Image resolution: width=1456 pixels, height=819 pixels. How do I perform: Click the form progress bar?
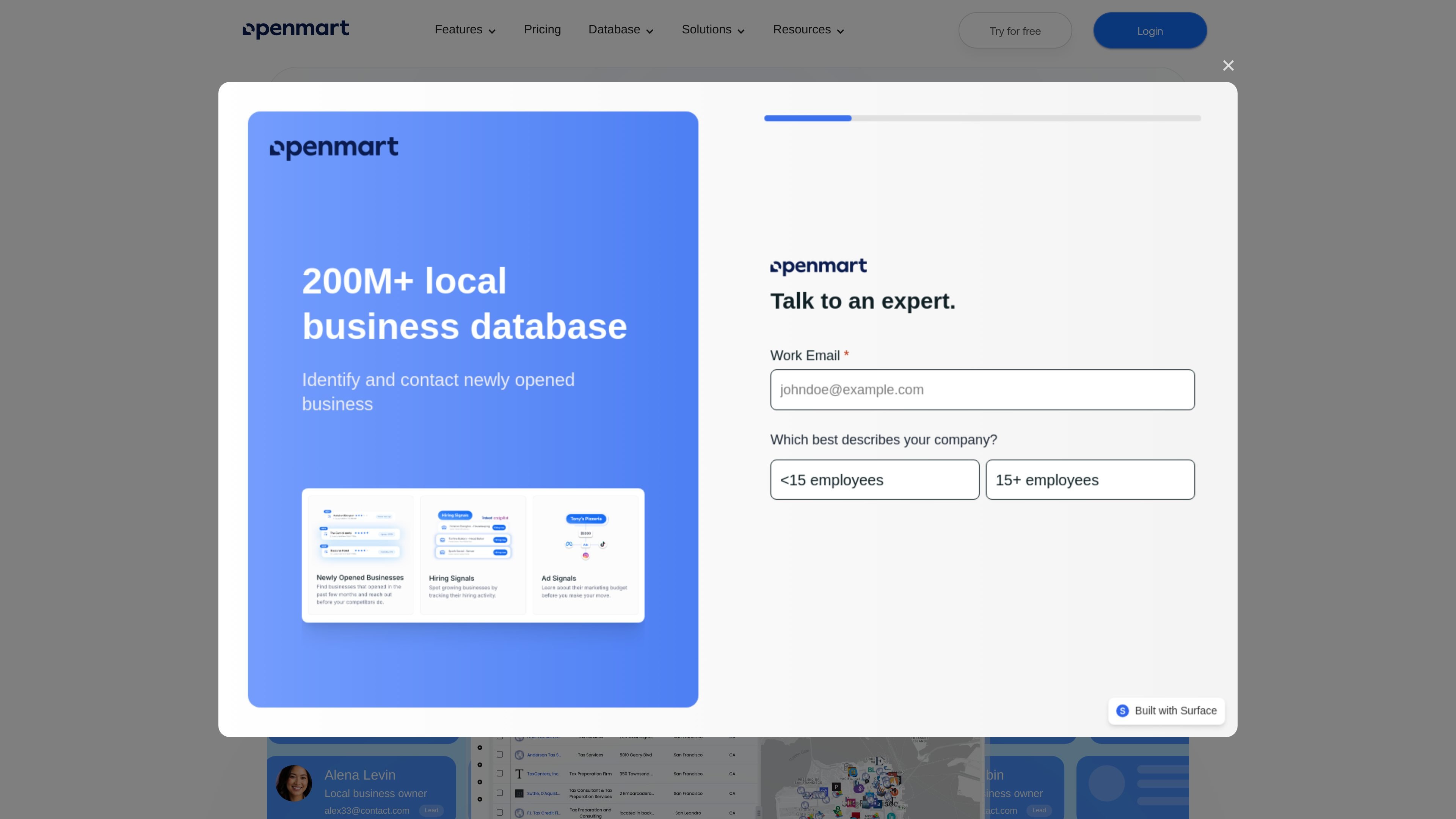982,118
